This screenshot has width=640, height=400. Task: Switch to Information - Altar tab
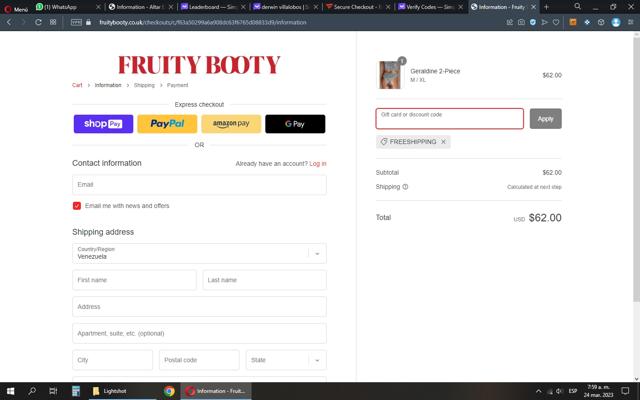140,7
